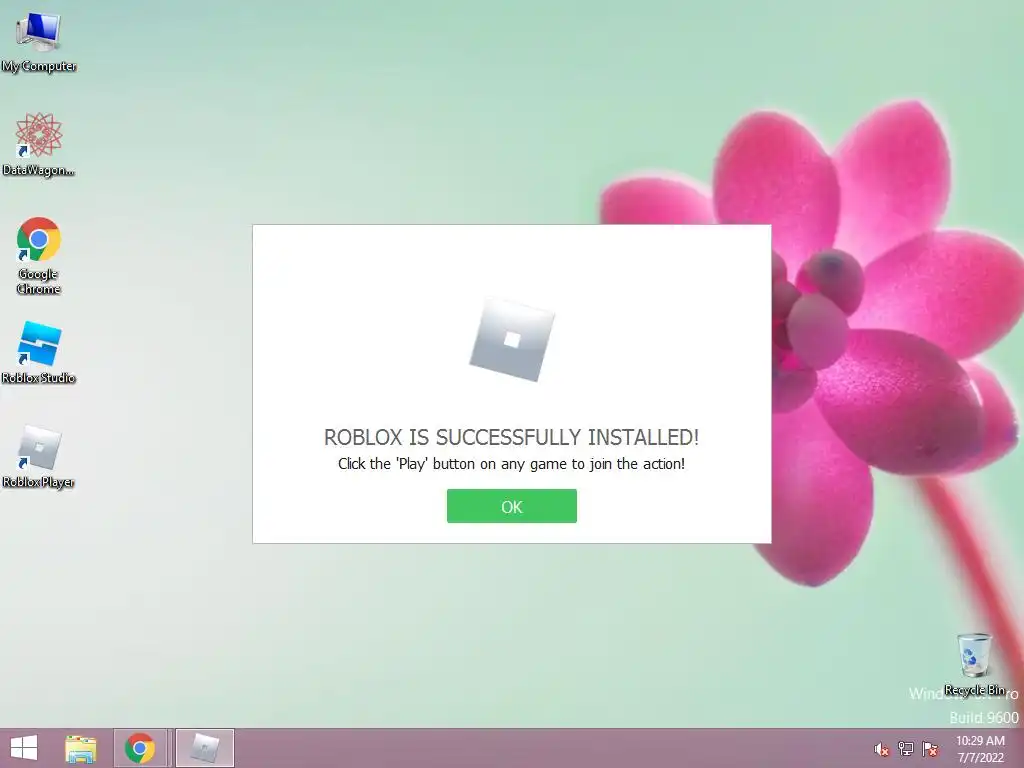
Task: Click the 7/7/2022 date in the tray
Action: [x=980, y=758]
